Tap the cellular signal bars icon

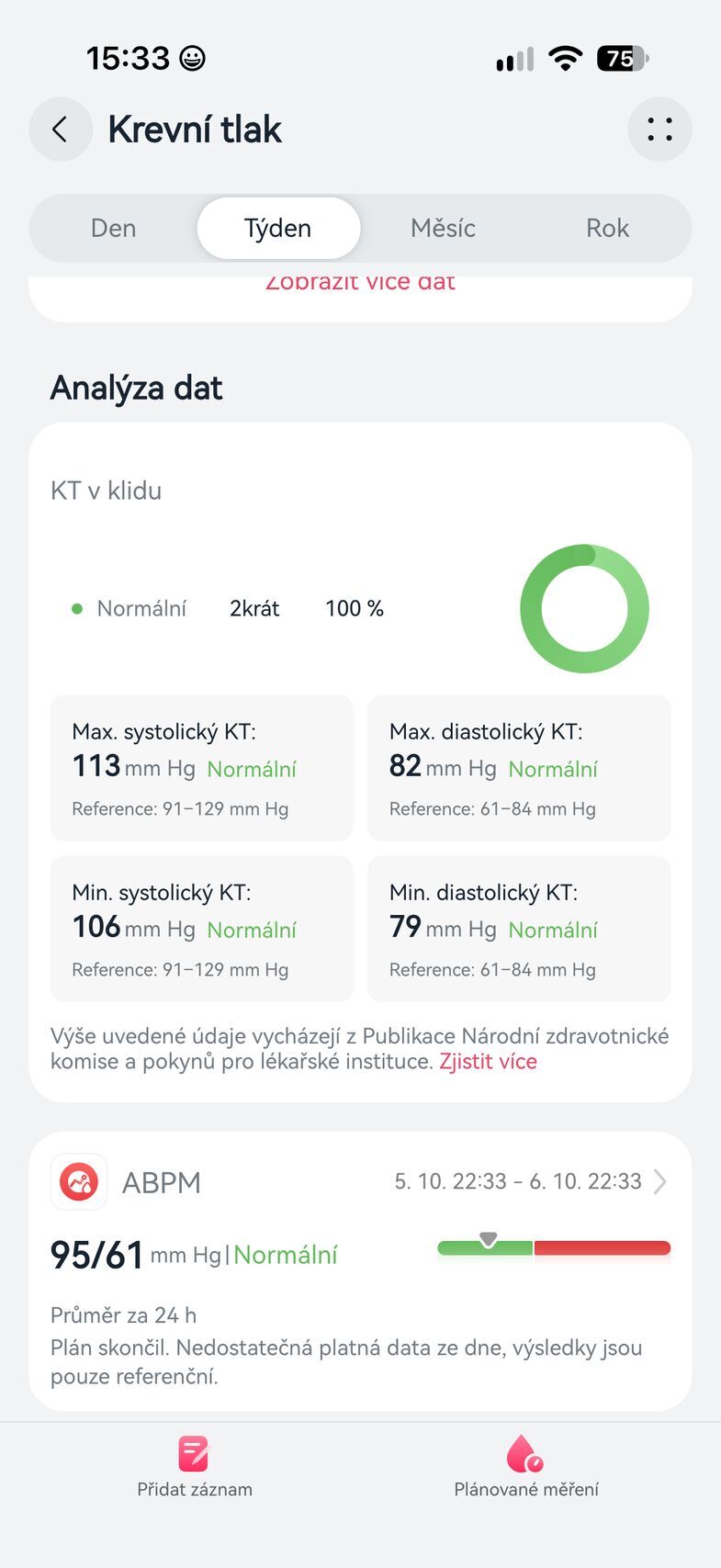pos(514,60)
